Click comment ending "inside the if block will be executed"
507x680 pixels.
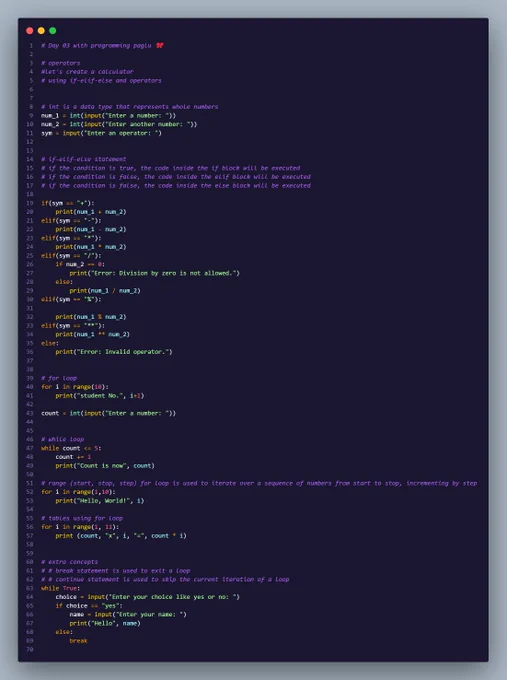(x=170, y=168)
